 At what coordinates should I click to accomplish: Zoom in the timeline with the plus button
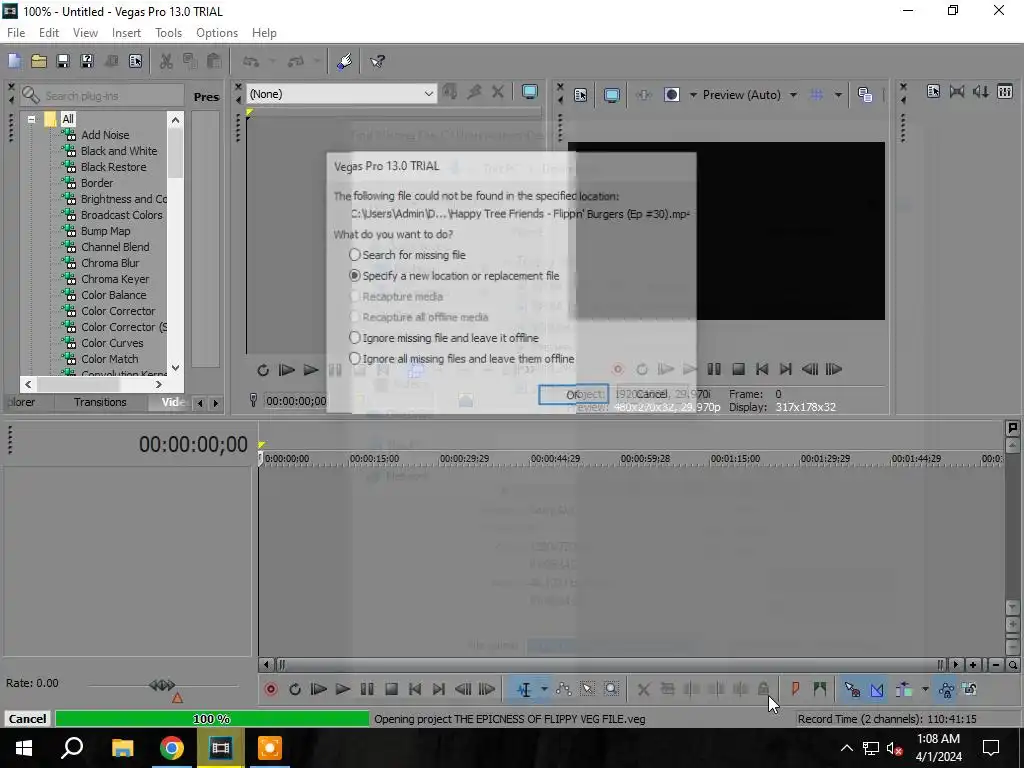click(973, 665)
